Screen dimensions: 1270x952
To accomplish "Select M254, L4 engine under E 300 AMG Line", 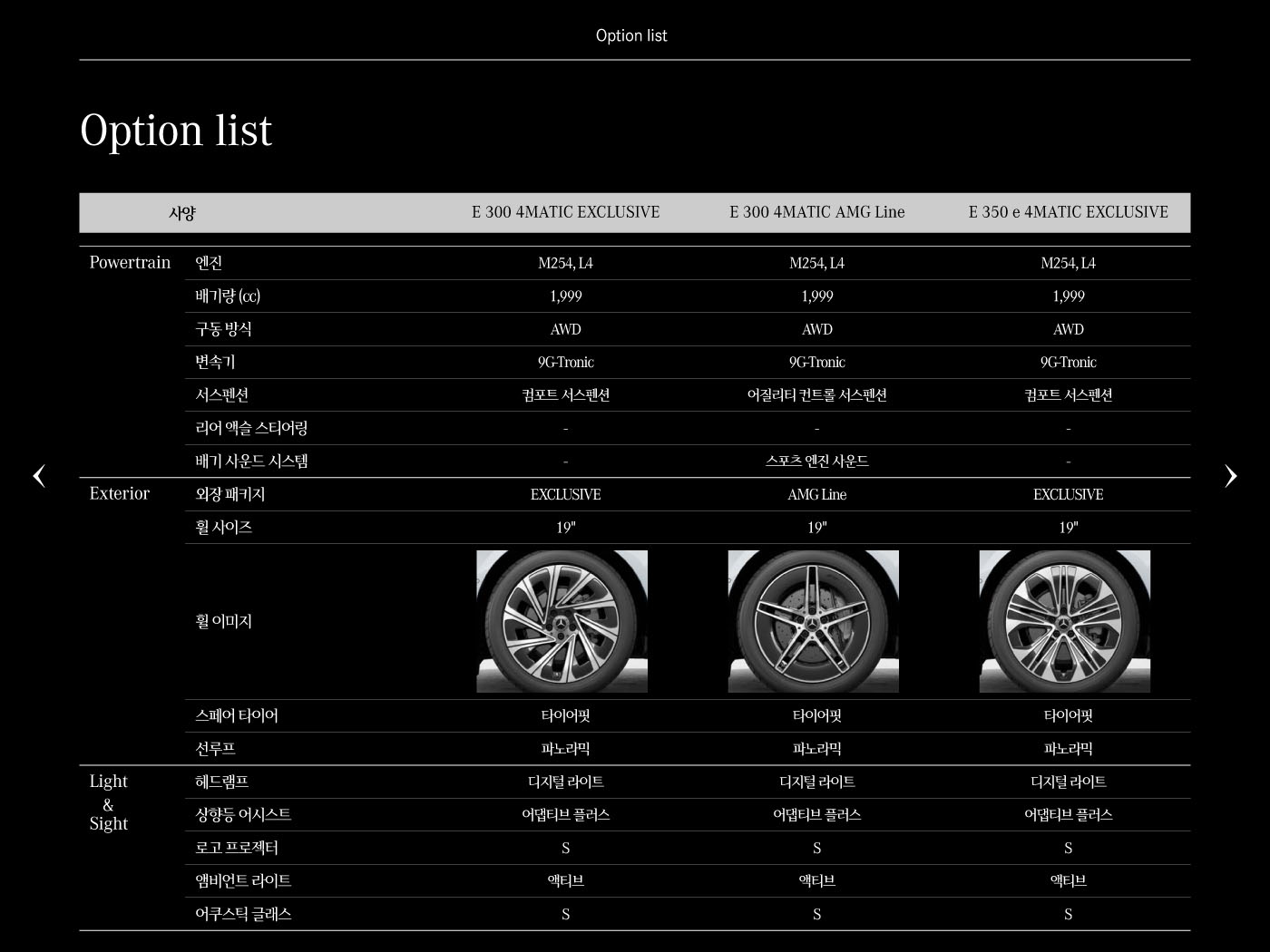I will (x=817, y=263).
